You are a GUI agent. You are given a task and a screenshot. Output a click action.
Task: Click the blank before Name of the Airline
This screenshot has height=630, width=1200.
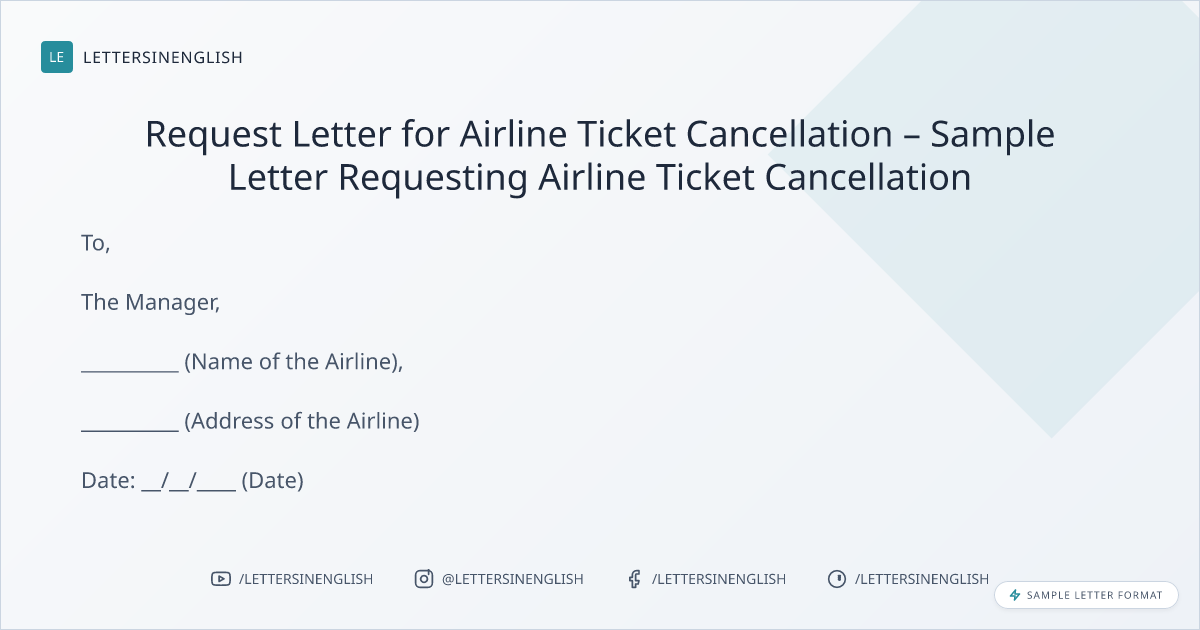coord(130,364)
